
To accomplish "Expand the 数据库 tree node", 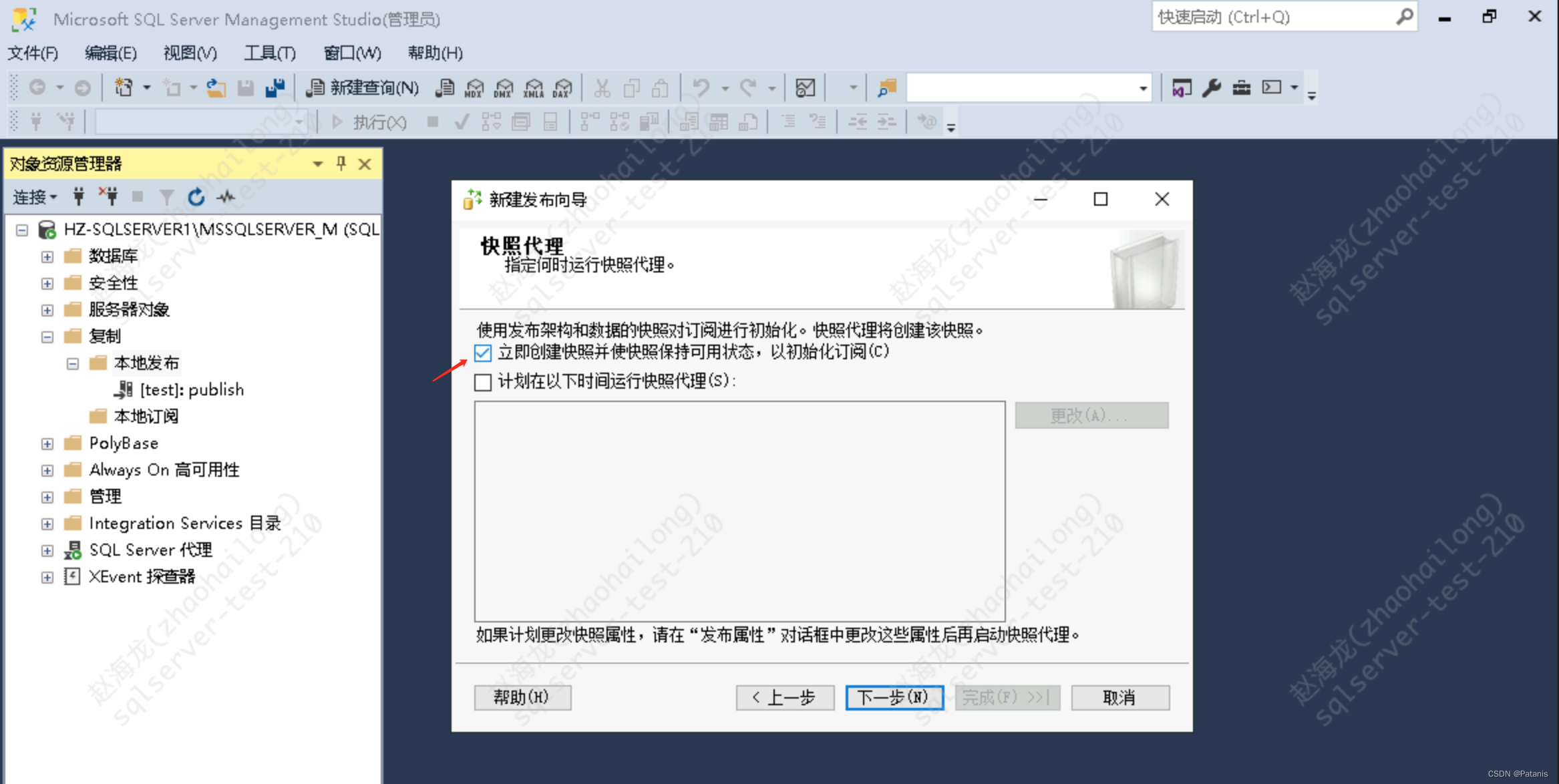I will (47, 256).
